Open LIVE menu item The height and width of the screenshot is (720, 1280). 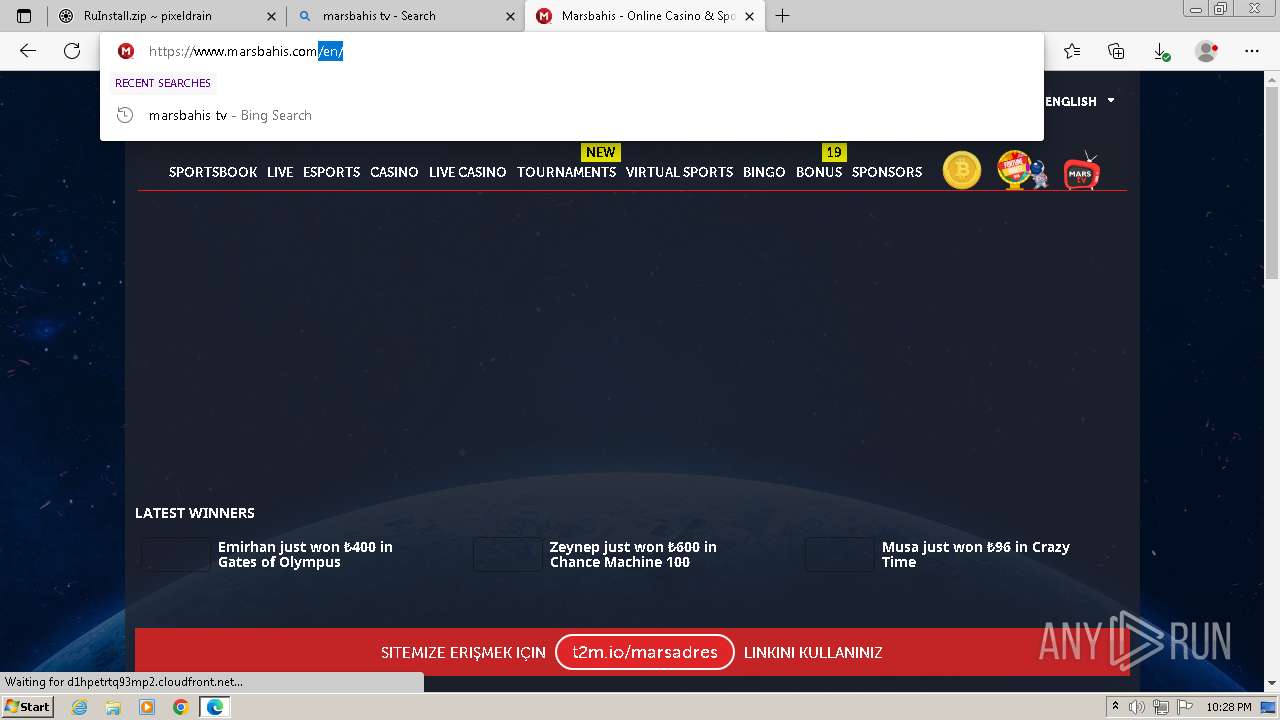click(x=280, y=172)
